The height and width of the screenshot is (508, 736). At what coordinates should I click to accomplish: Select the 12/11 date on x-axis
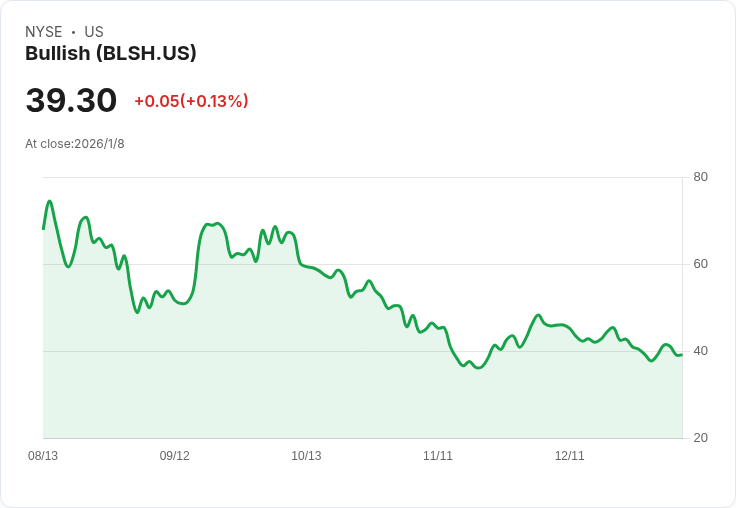pyautogui.click(x=569, y=456)
